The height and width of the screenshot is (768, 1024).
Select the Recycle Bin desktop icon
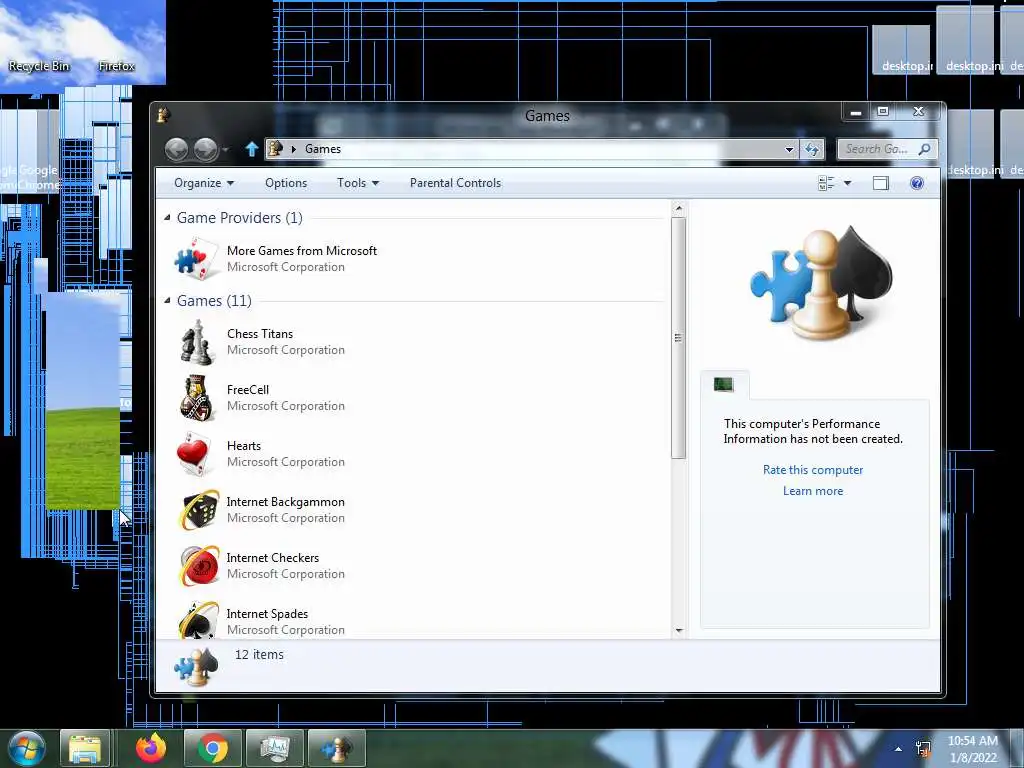tap(39, 66)
